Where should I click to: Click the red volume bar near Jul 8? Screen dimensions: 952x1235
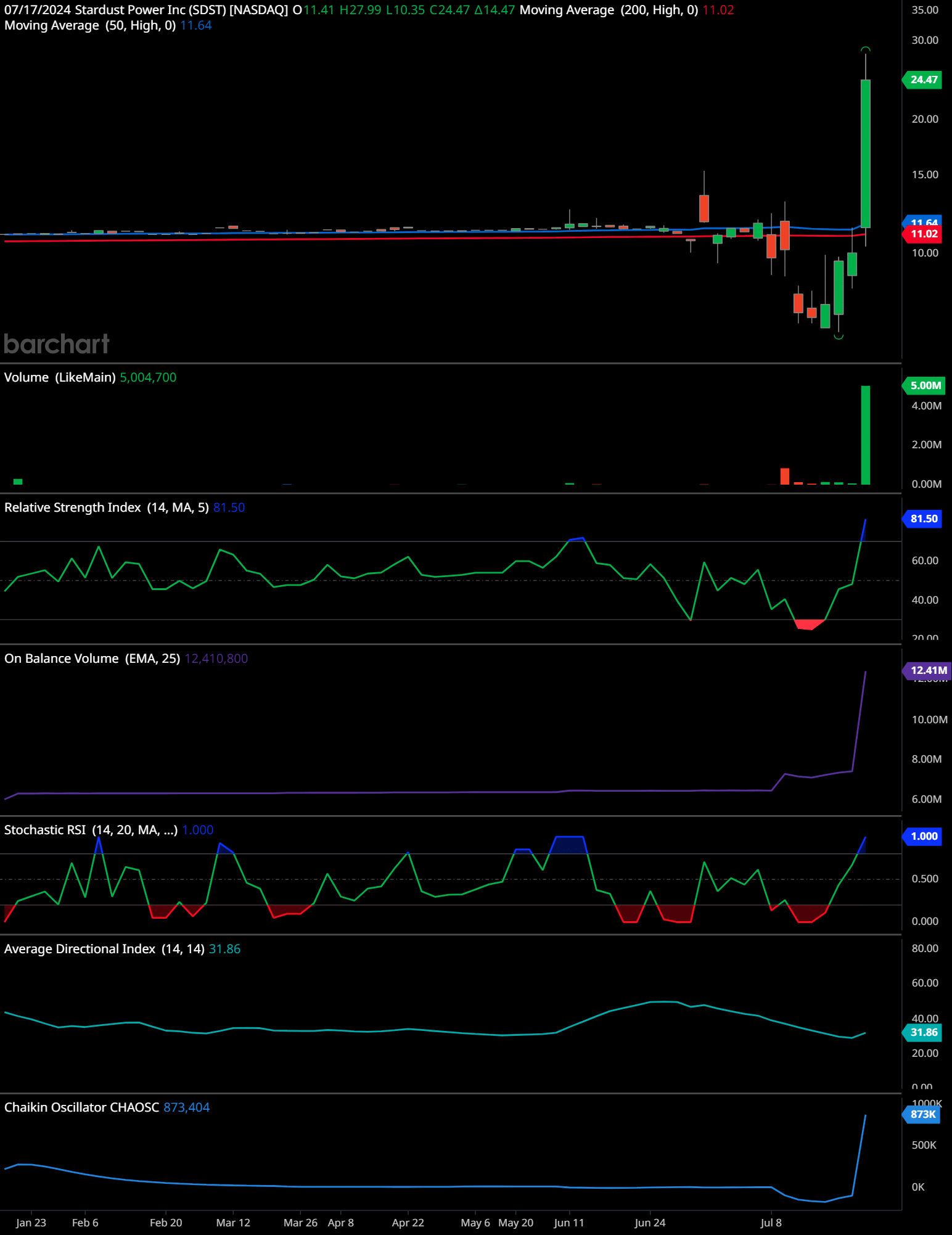point(785,477)
